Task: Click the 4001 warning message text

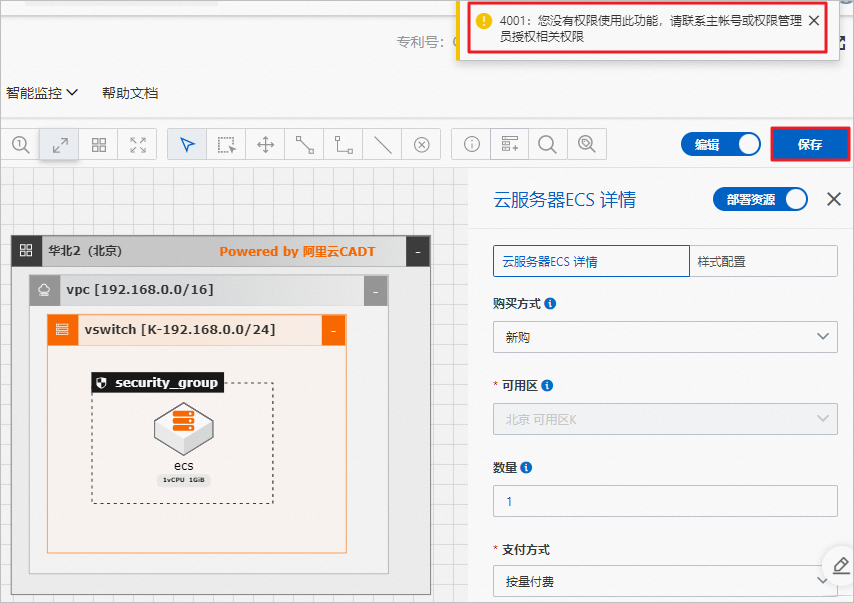Action: click(651, 28)
